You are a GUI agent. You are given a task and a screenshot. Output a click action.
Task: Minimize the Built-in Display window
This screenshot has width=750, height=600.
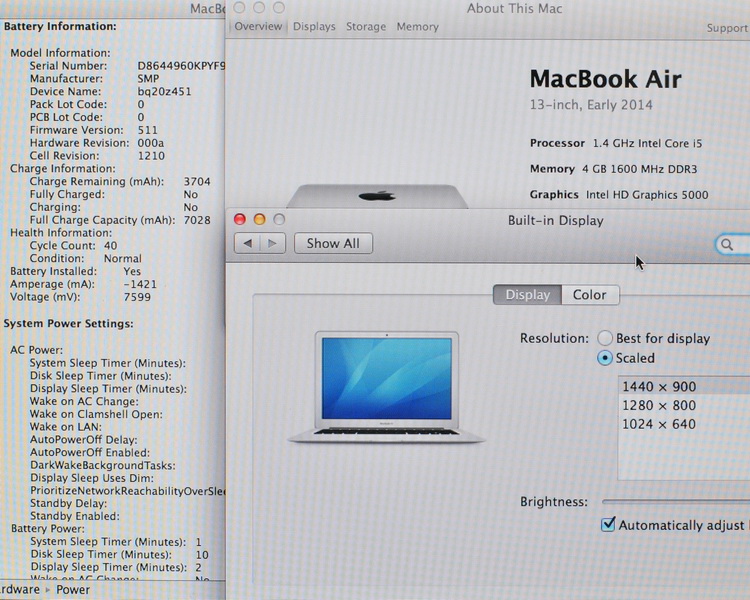(x=260, y=219)
